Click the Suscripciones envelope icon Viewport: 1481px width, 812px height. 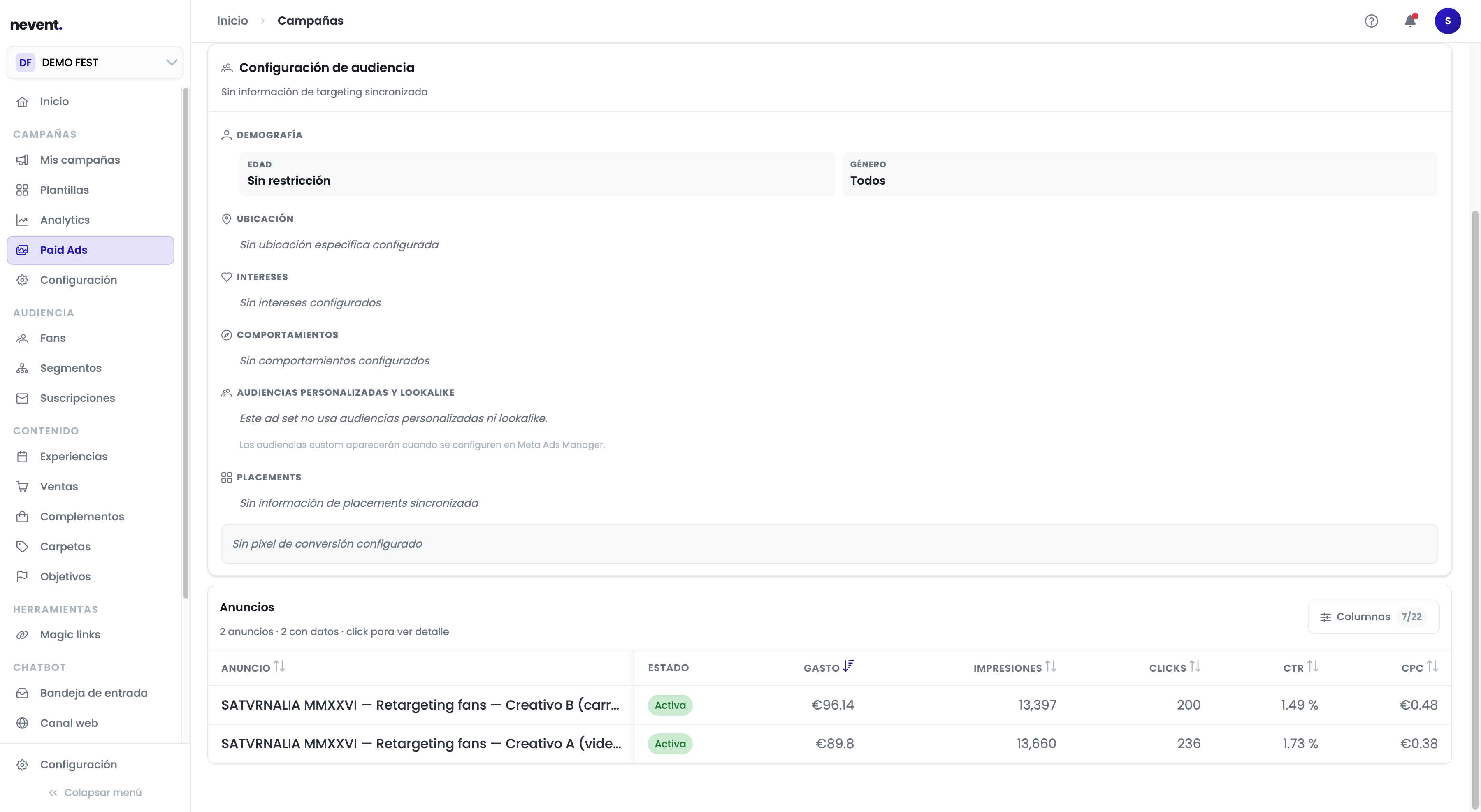coord(23,398)
